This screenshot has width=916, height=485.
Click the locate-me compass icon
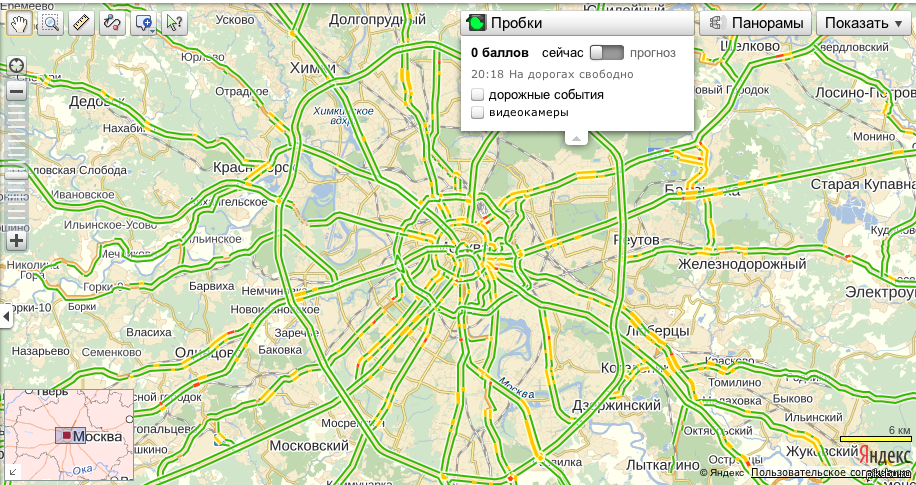click(16, 67)
